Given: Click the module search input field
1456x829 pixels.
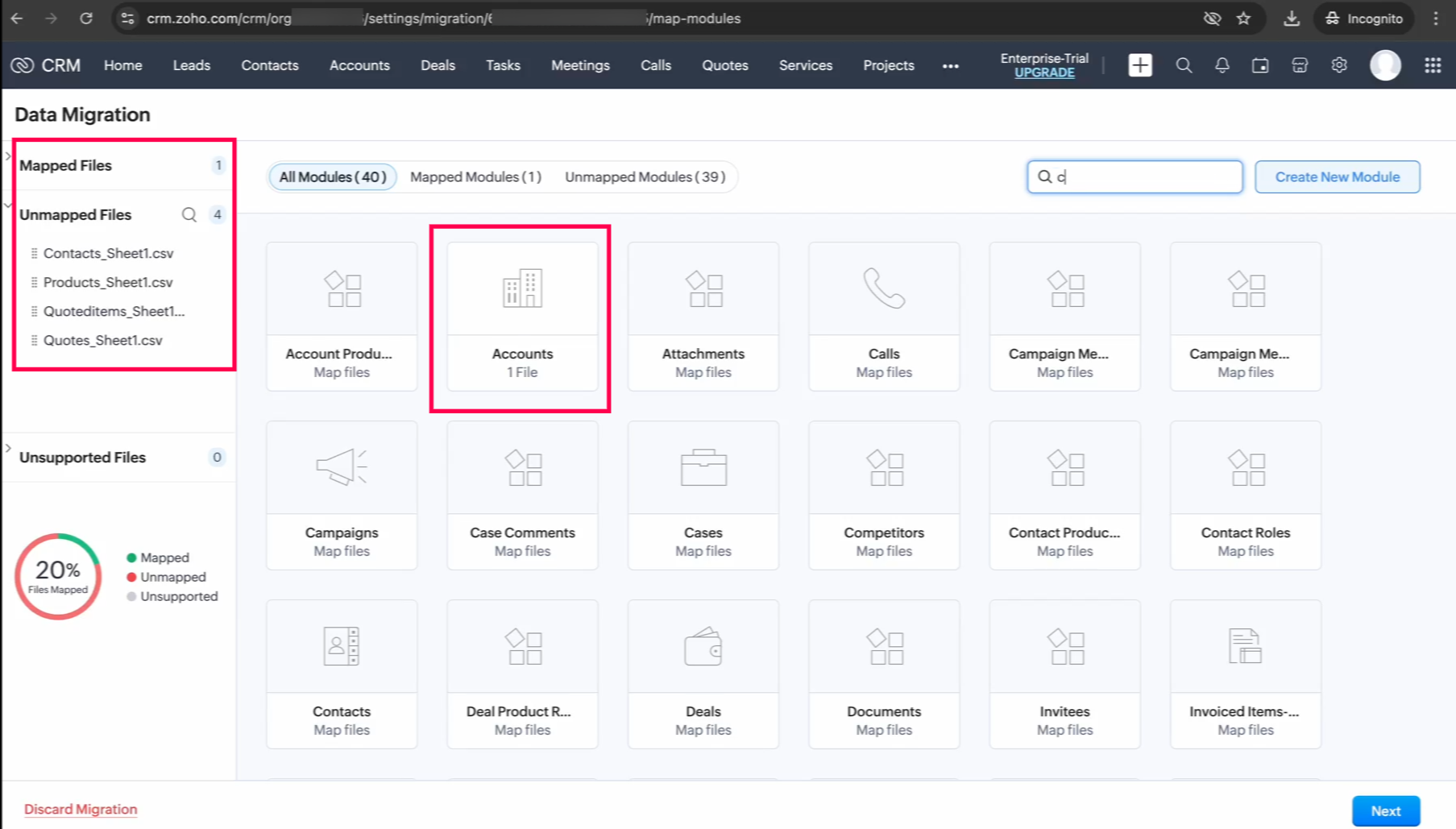Looking at the screenshot, I should (x=1144, y=177).
